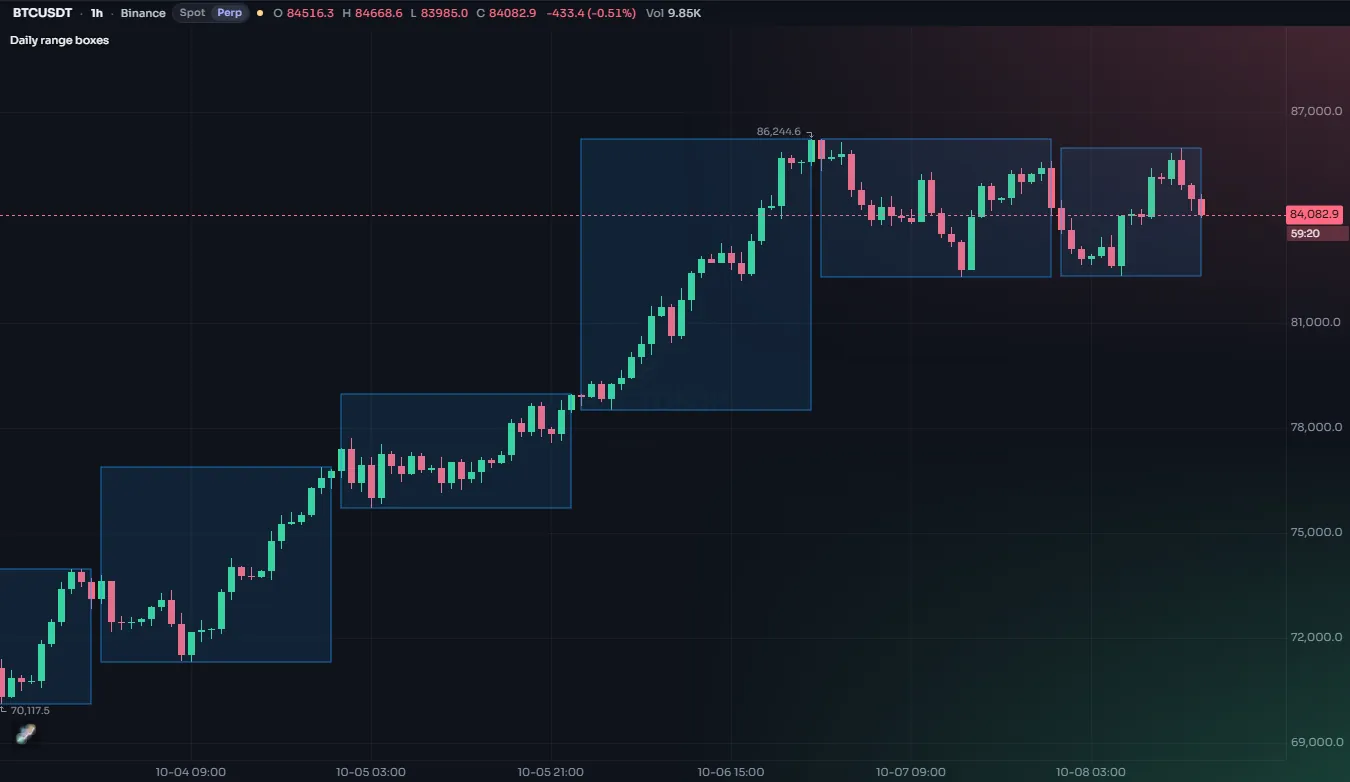Click the 10-06 15:00 time axis label
Viewport: 1350px width, 782px height.
click(731, 772)
